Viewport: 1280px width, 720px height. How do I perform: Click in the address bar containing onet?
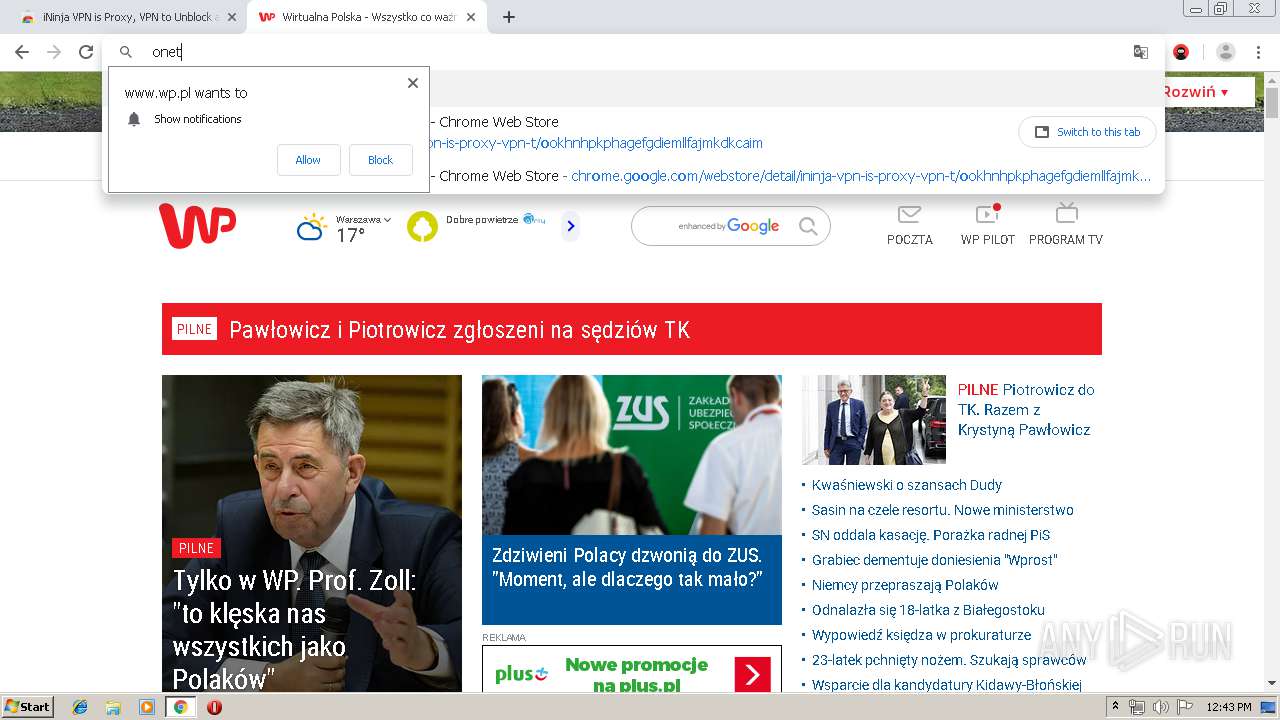630,52
